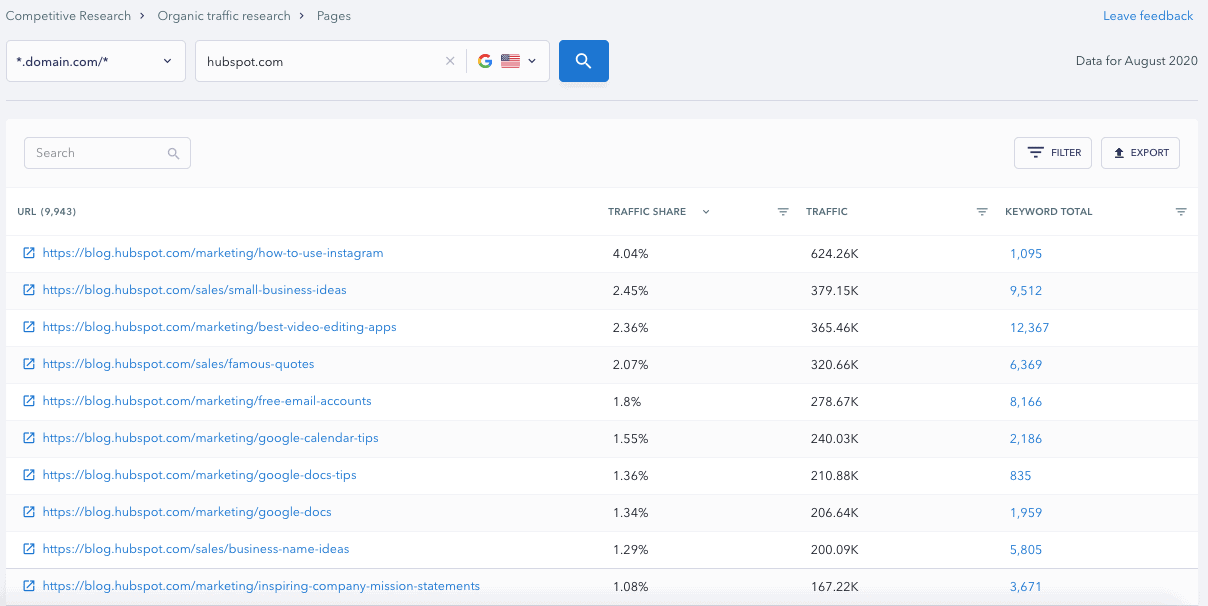Viewport: 1208px width, 606px height.
Task: Open external link icon for google-docs-tips row
Action: [x=29, y=475]
